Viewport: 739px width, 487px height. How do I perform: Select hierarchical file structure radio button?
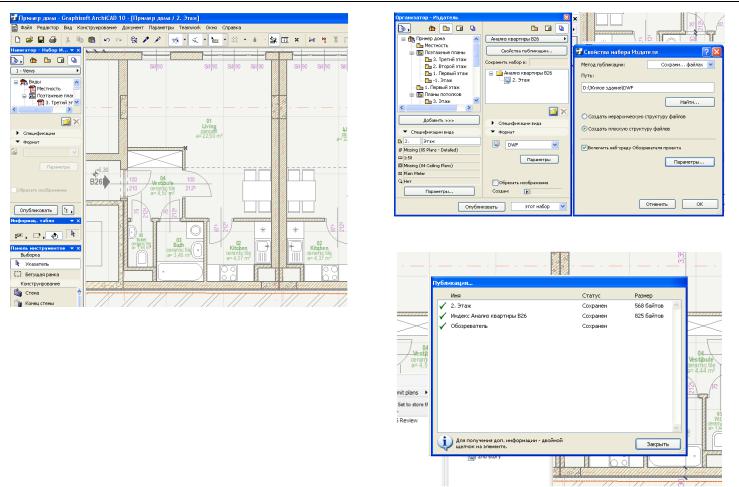coord(584,116)
